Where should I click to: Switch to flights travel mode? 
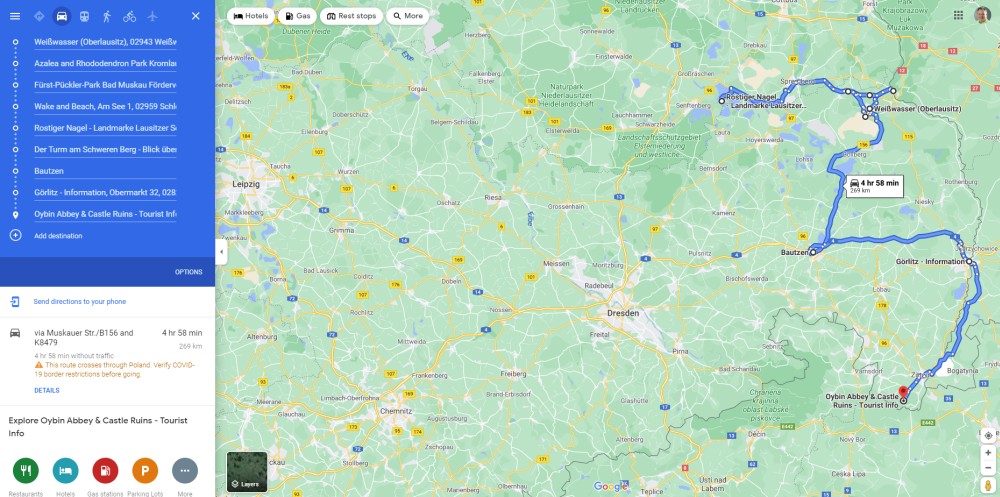point(152,16)
